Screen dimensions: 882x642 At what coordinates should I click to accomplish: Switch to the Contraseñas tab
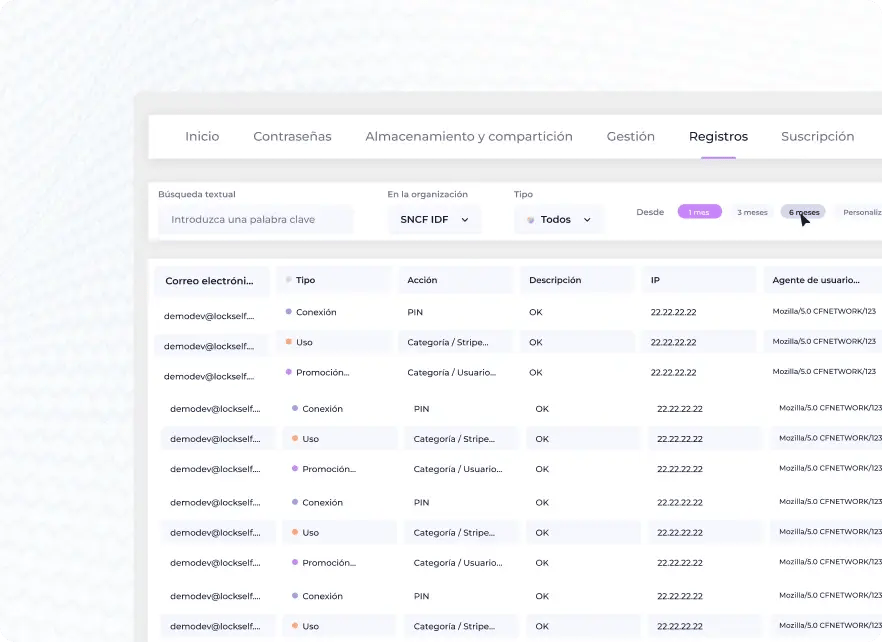point(292,136)
